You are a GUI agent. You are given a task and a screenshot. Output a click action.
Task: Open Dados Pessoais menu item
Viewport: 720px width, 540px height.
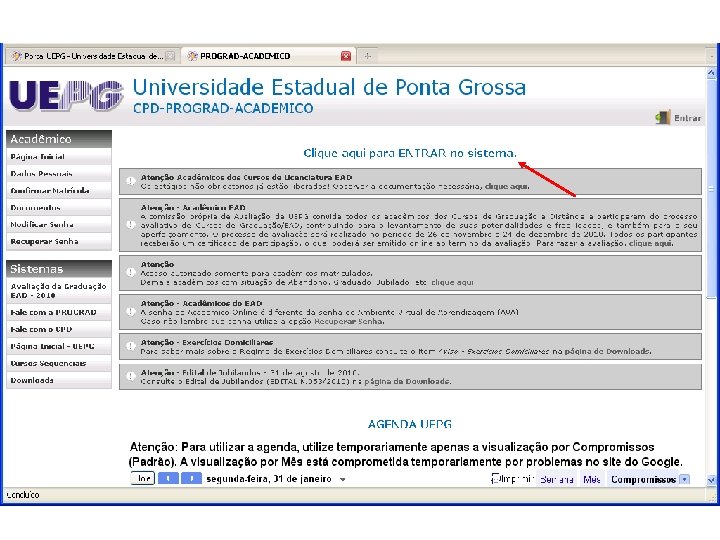(59, 174)
